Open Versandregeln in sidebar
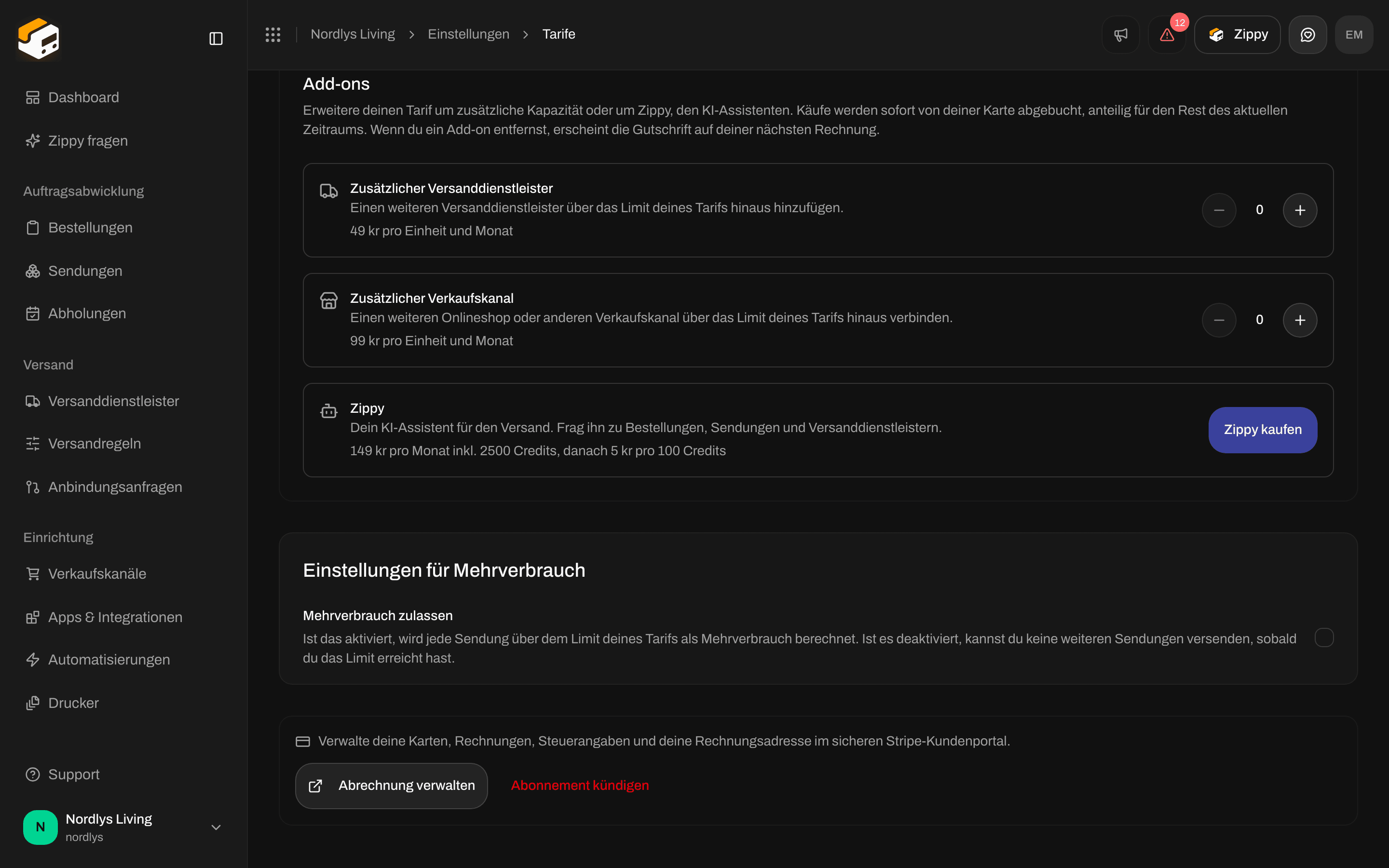Image resolution: width=1389 pixels, height=868 pixels. [x=123, y=444]
